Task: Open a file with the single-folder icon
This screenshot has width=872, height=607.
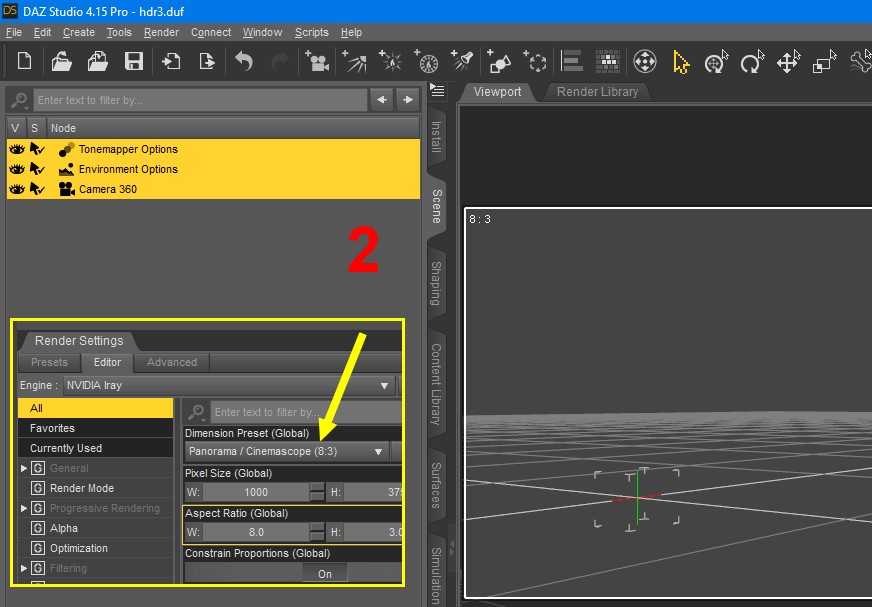Action: pos(61,61)
